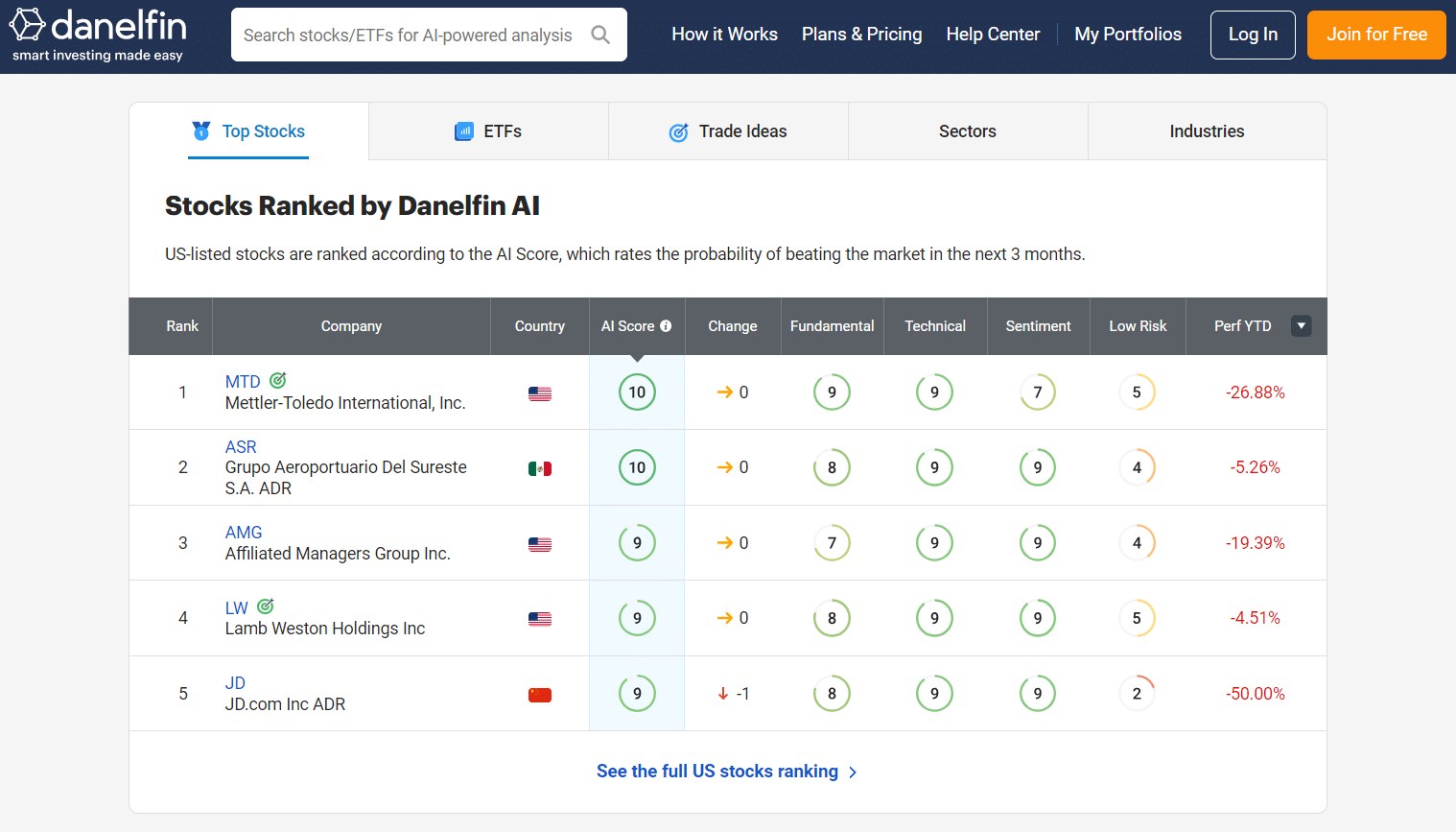
Task: Click the search magnifier icon
Action: click(x=600, y=35)
